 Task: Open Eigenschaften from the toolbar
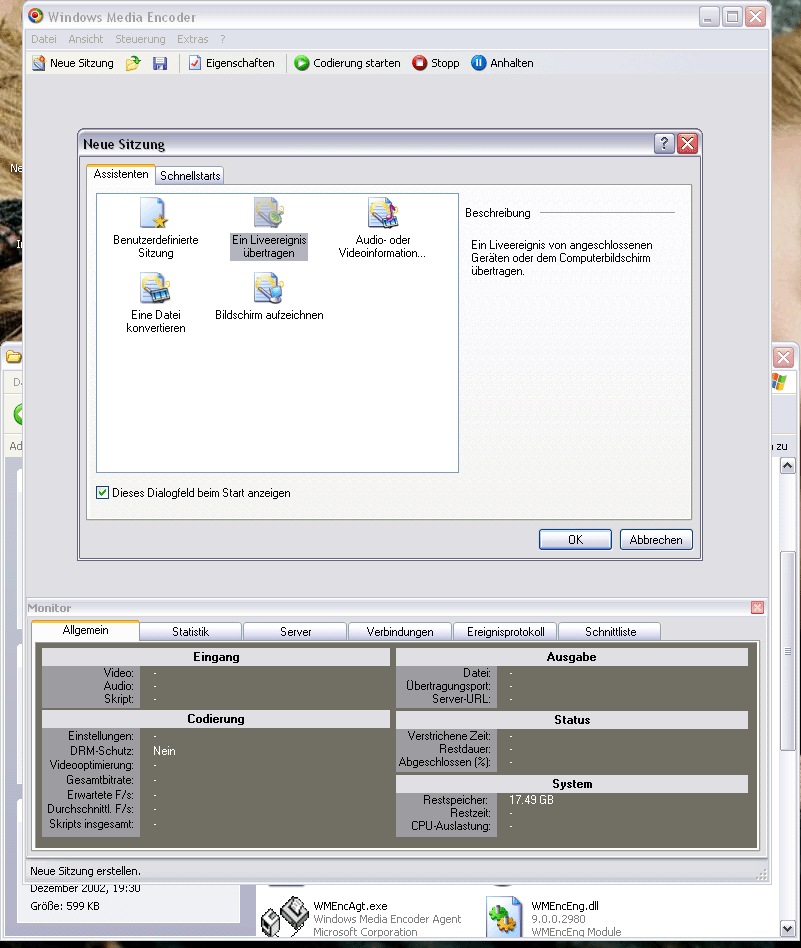click(232, 63)
